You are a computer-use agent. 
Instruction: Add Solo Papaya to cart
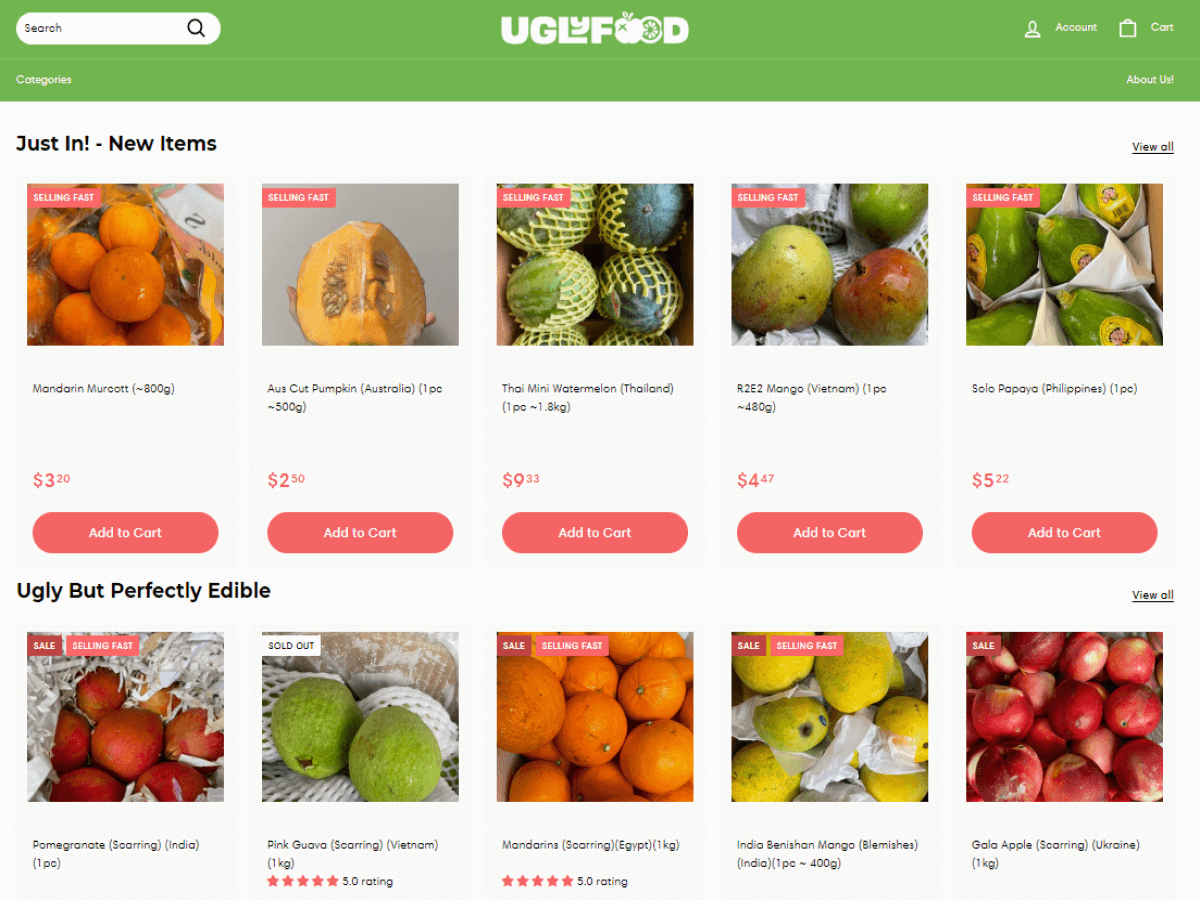pos(1064,533)
